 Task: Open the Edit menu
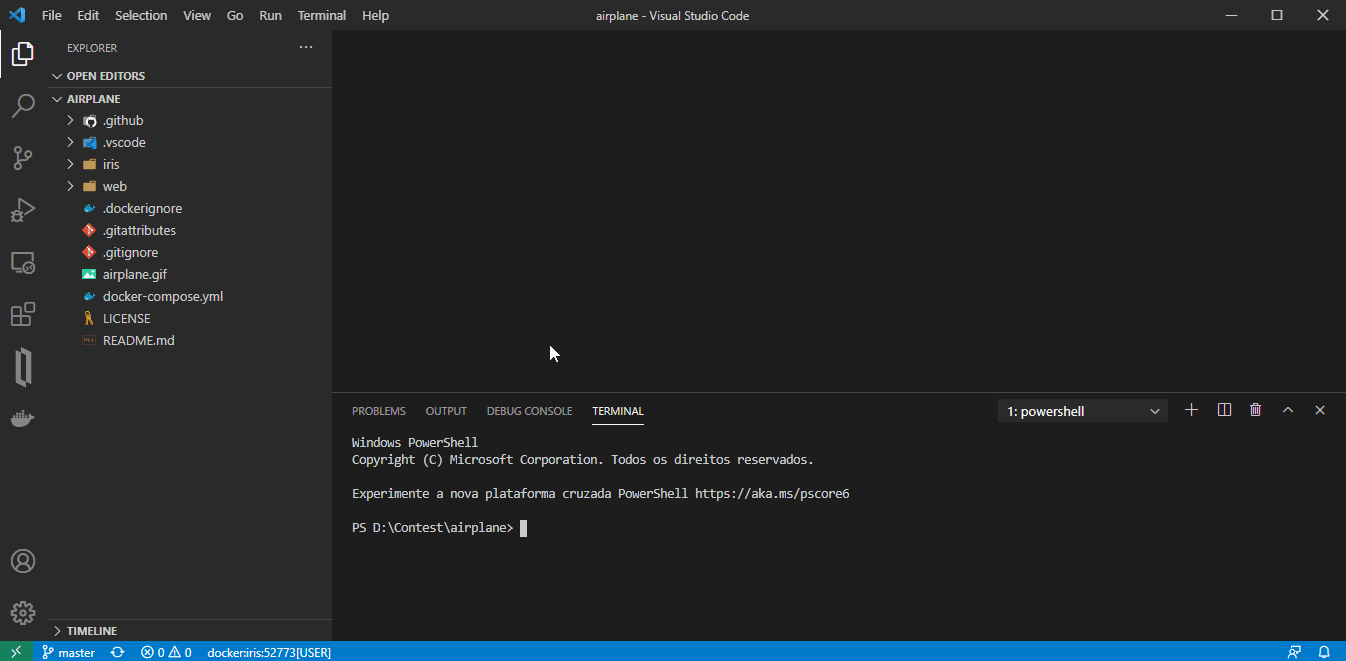[x=88, y=15]
